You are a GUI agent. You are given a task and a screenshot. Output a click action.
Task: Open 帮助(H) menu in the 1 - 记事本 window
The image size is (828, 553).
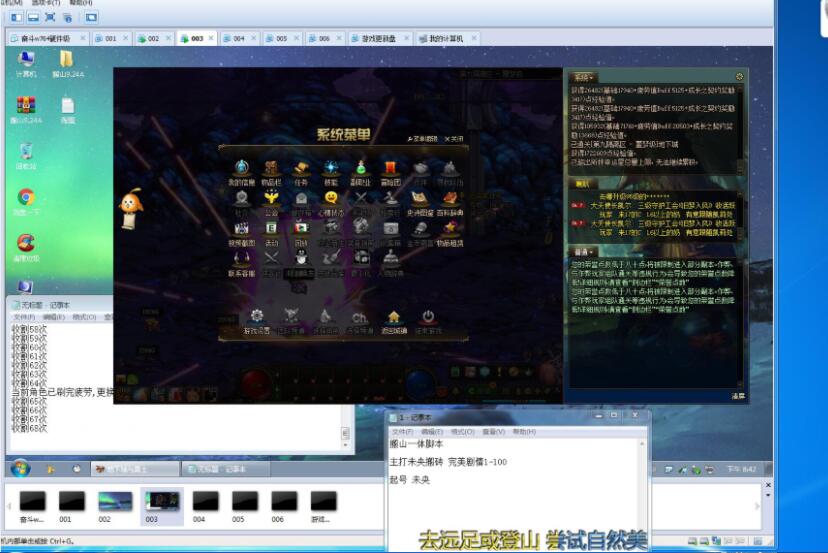point(524,432)
